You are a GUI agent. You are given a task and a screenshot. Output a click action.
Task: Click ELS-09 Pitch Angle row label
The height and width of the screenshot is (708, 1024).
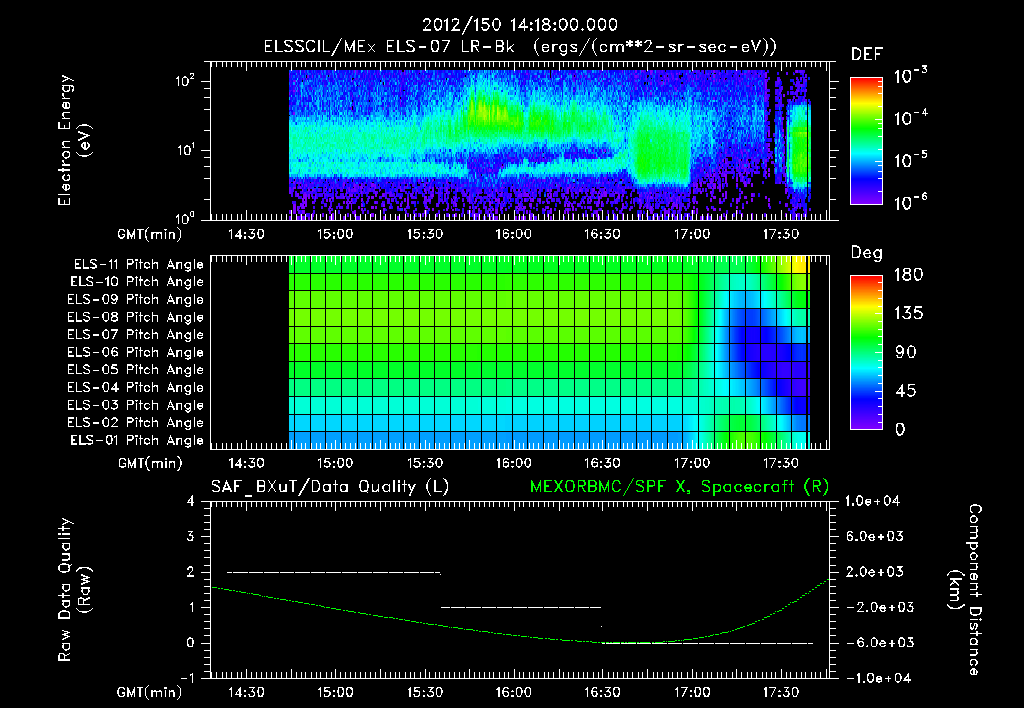point(135,300)
